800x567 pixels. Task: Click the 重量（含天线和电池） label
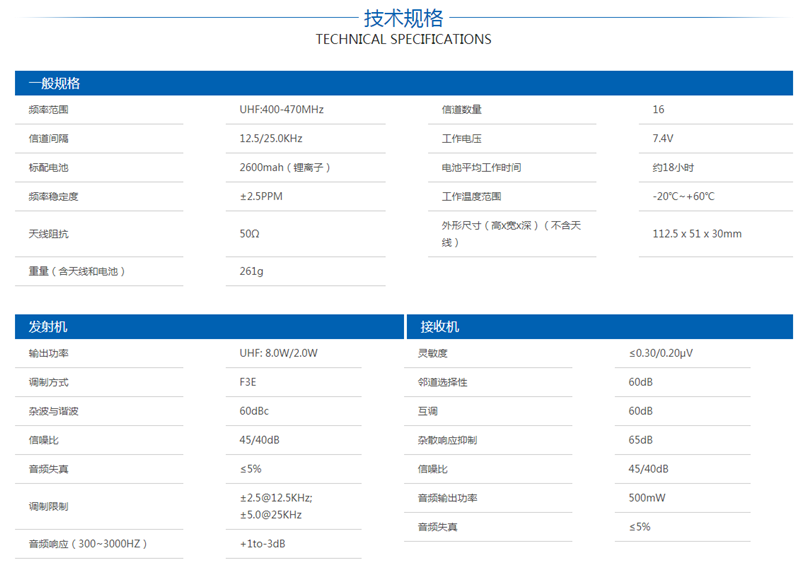(77, 272)
